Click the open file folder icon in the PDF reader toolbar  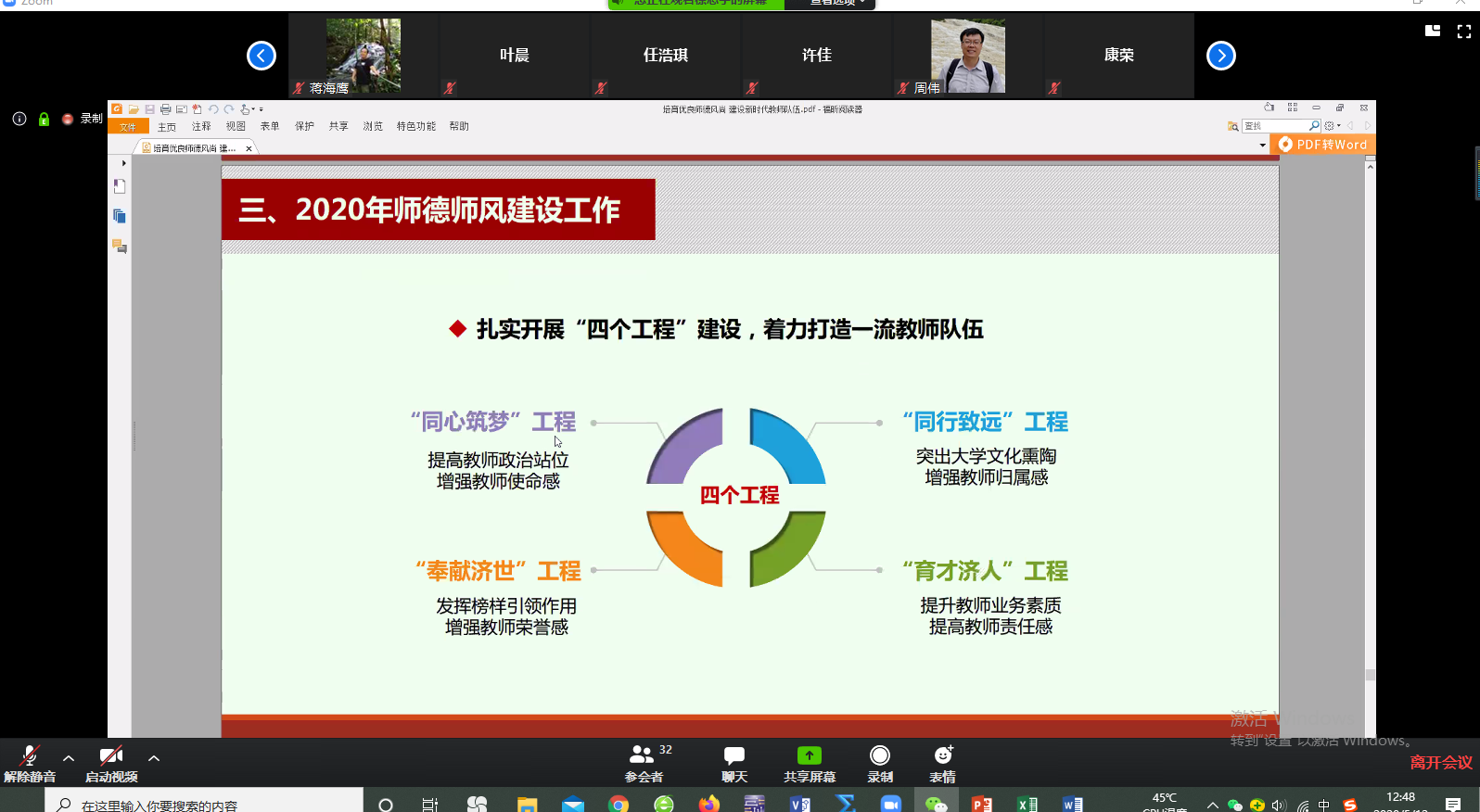134,109
